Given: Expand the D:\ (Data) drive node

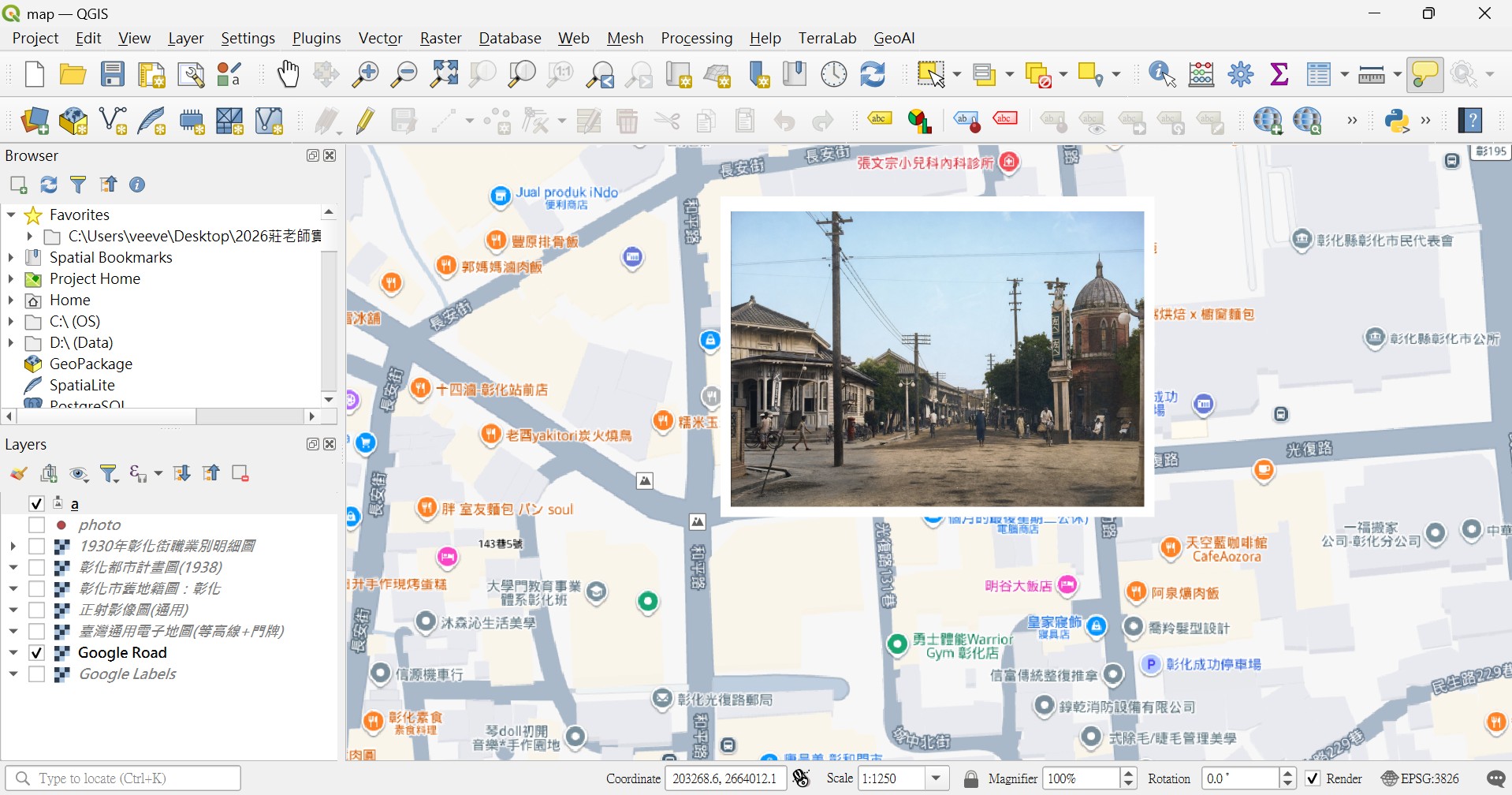Looking at the screenshot, I should tap(11, 342).
